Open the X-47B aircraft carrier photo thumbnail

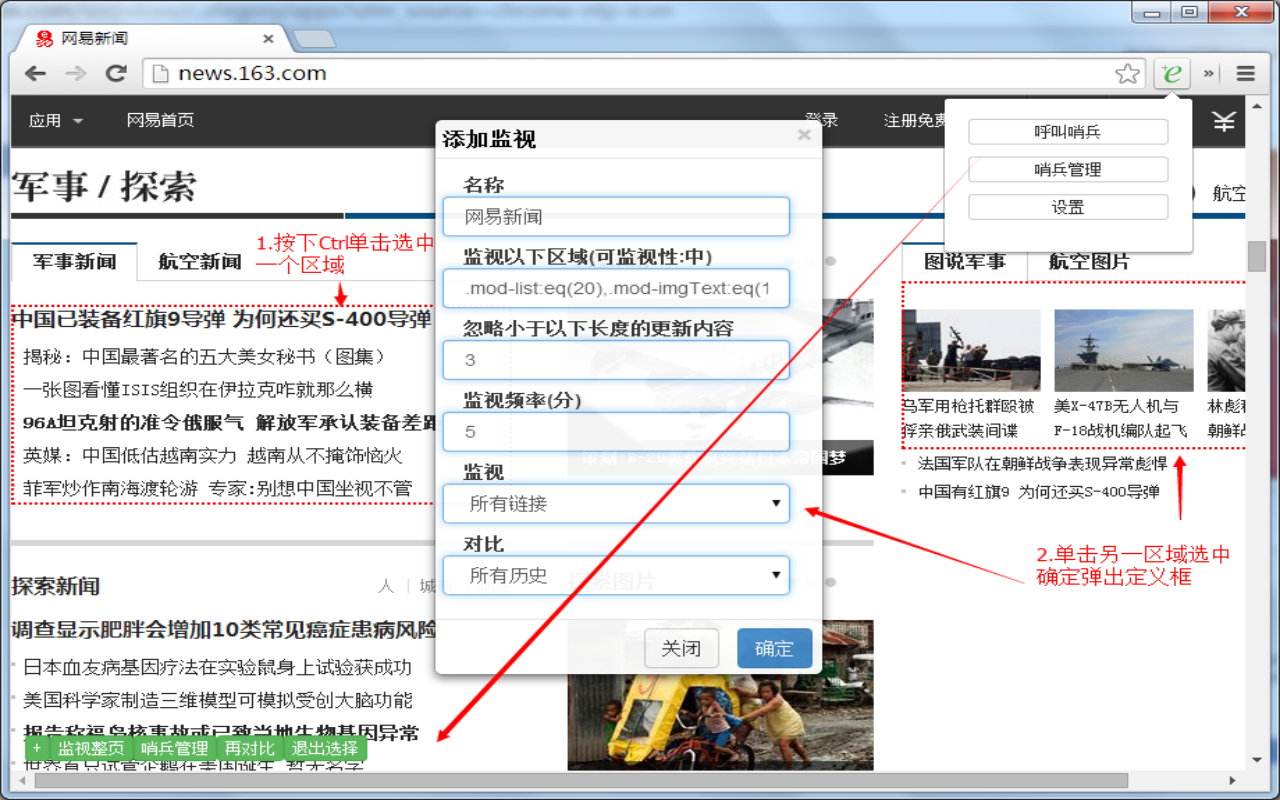tap(1124, 350)
